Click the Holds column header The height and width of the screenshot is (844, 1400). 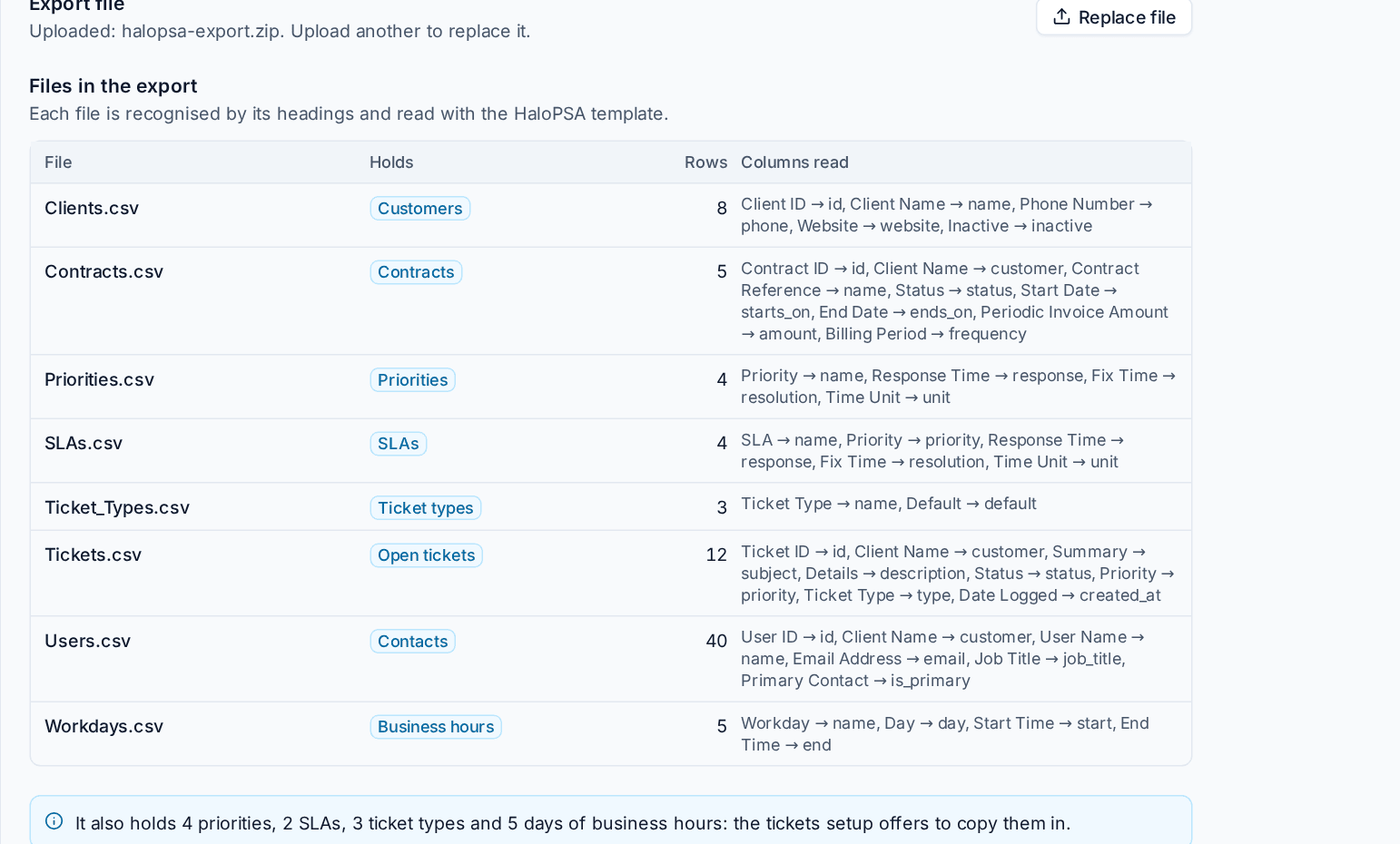(x=391, y=162)
